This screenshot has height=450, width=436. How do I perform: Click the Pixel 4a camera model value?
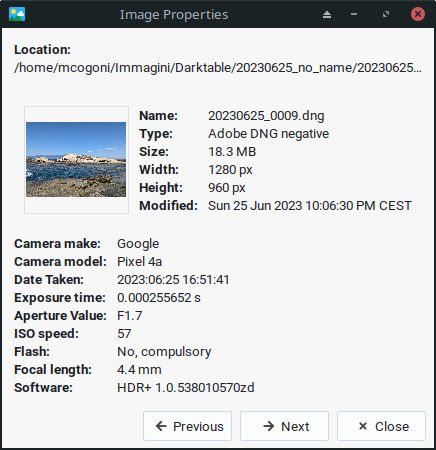(139, 262)
